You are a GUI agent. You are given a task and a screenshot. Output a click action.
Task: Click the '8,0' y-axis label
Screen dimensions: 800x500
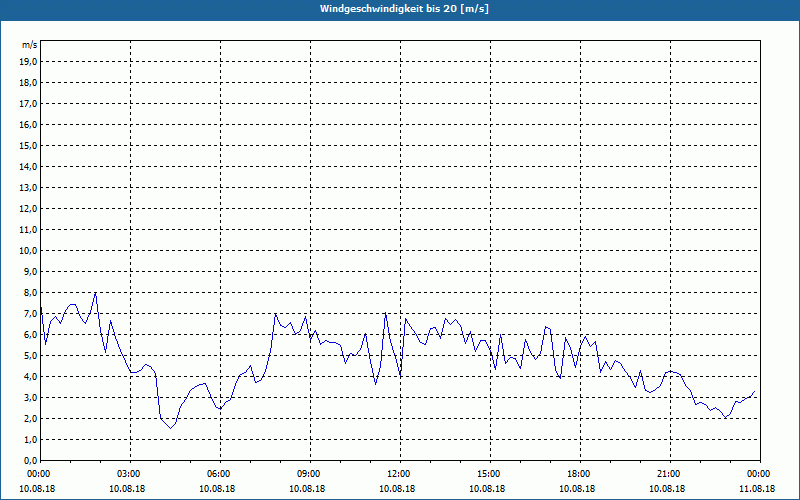(30, 293)
